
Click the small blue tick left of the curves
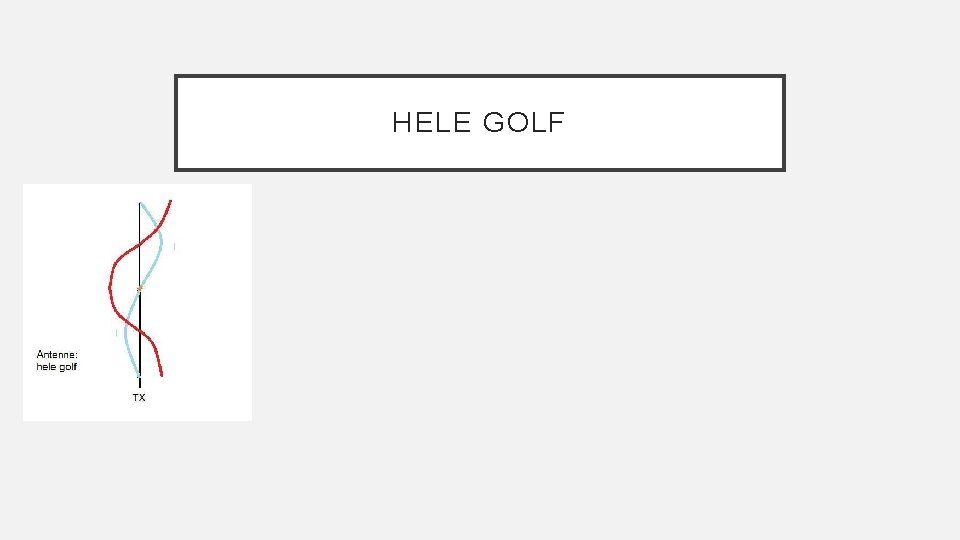click(x=117, y=332)
